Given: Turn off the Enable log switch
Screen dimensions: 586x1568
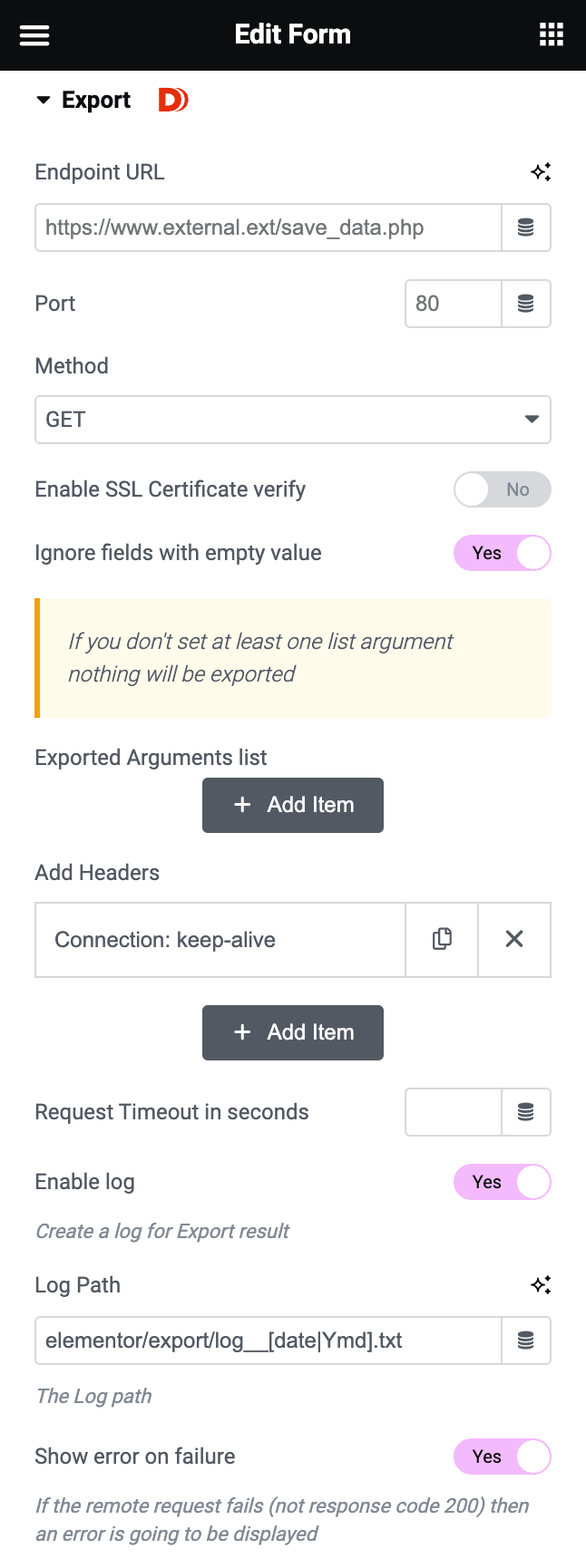Looking at the screenshot, I should click(x=503, y=1182).
